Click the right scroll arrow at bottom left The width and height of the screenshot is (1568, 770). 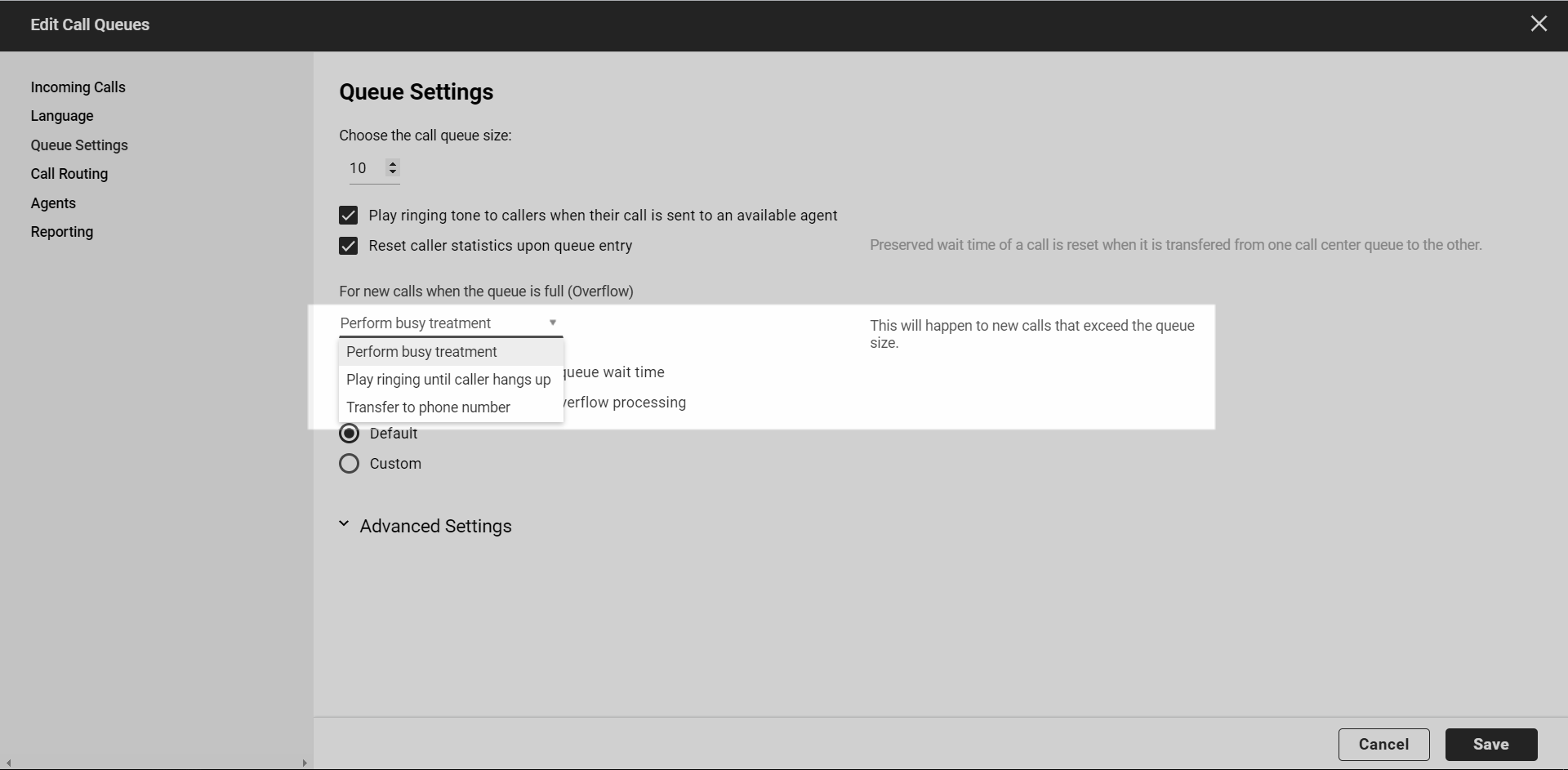[x=303, y=763]
